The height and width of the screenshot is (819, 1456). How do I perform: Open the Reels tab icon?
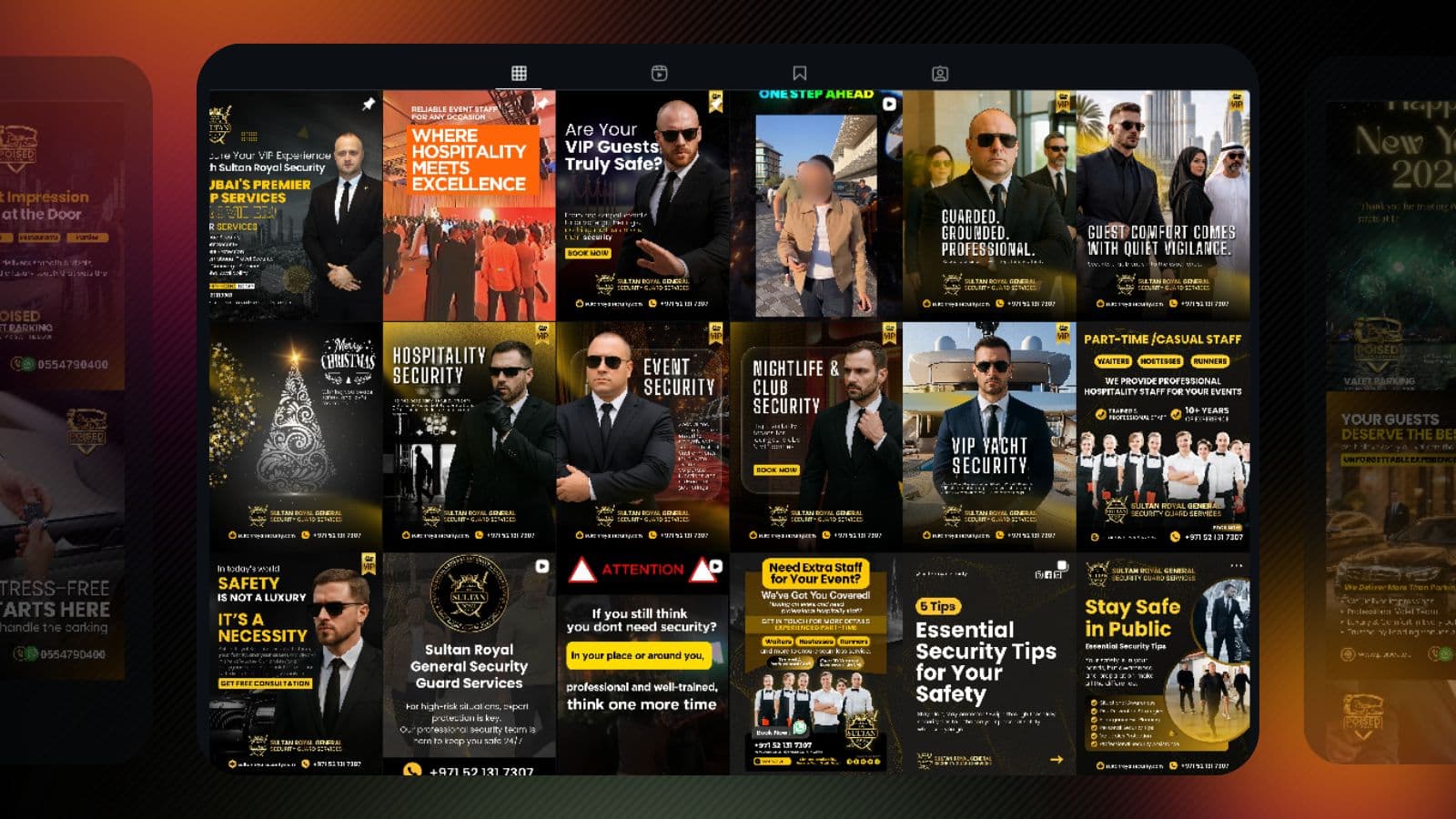point(659,74)
